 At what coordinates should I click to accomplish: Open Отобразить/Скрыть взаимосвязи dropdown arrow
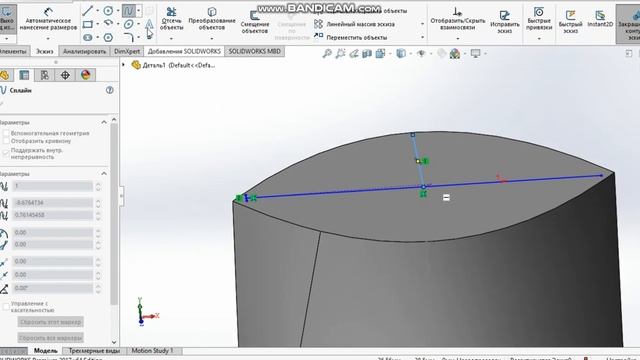(458, 38)
